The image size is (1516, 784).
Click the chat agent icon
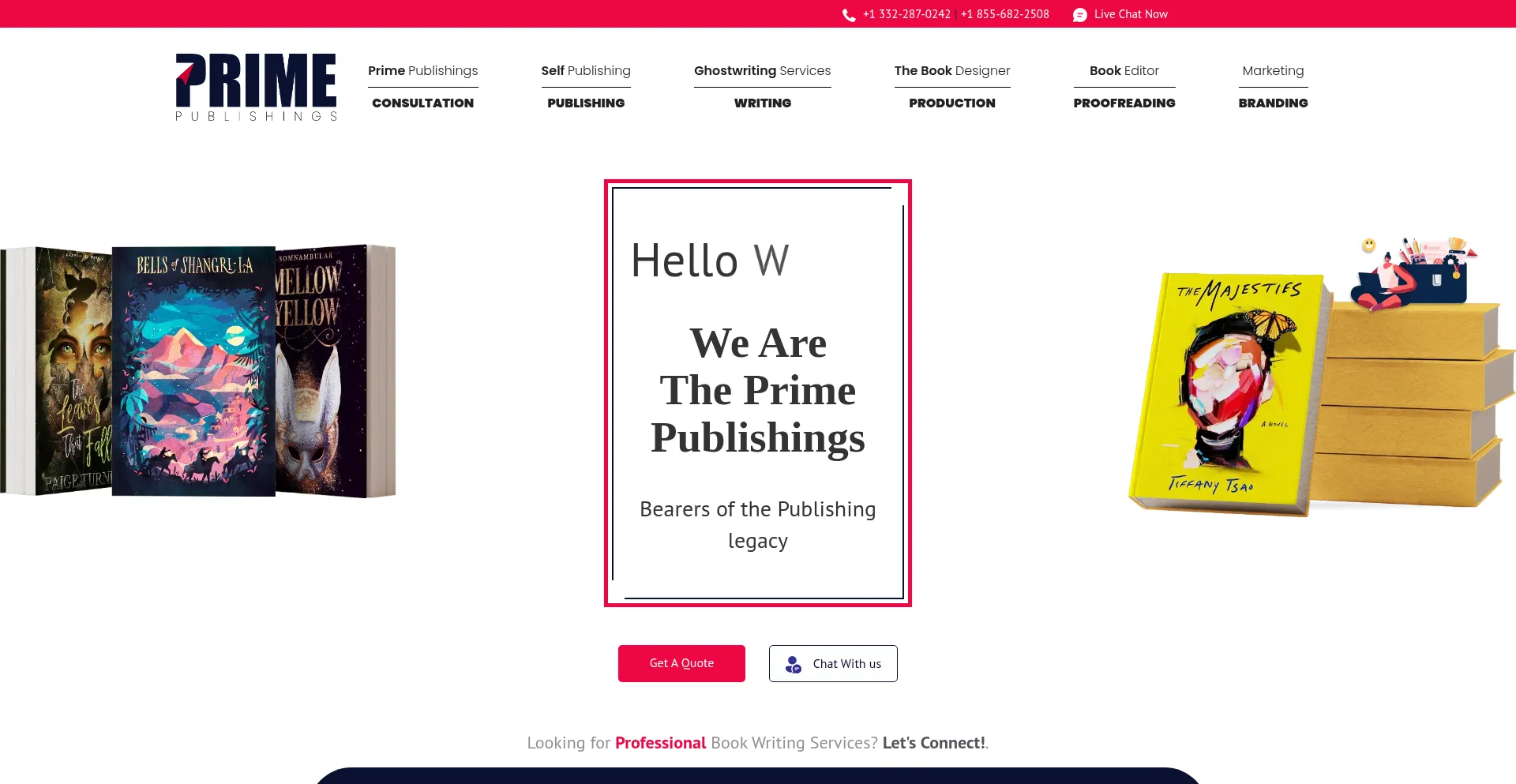793,665
